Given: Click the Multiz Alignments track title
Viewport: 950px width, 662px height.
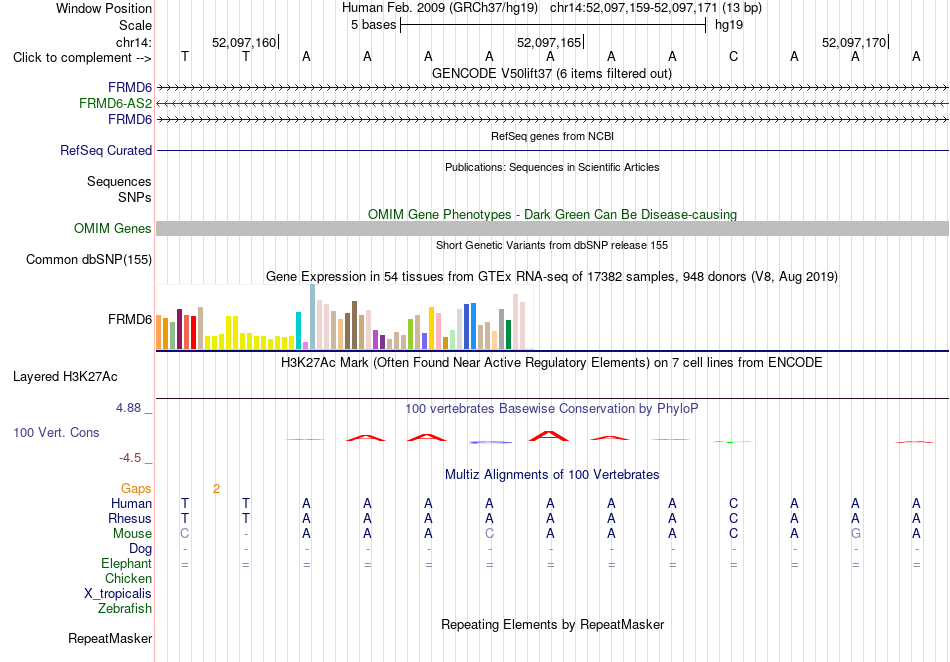Looking at the screenshot, I should tap(551, 474).
